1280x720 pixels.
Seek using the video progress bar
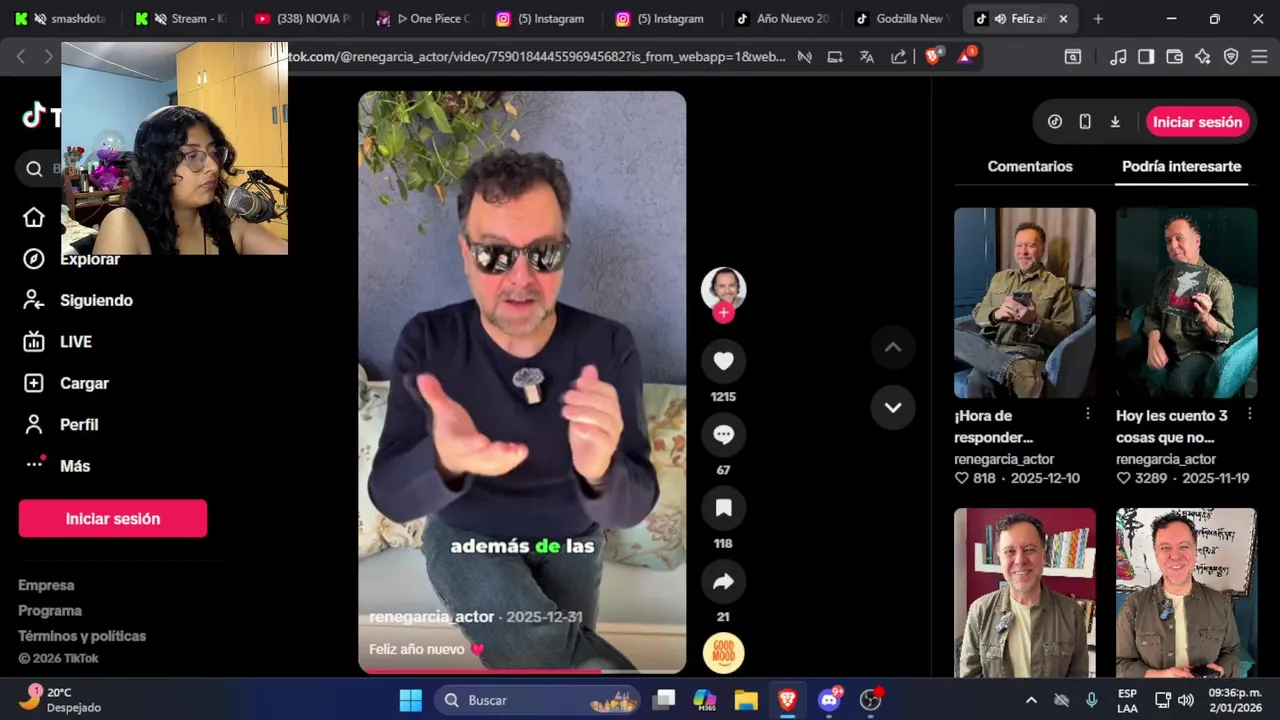[x=522, y=671]
